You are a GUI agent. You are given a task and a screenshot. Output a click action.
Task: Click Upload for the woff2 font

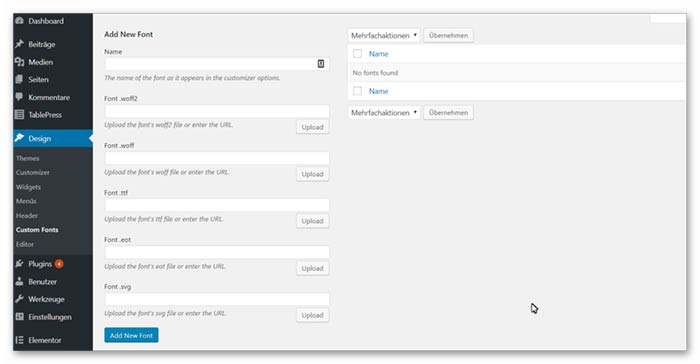[312, 127]
